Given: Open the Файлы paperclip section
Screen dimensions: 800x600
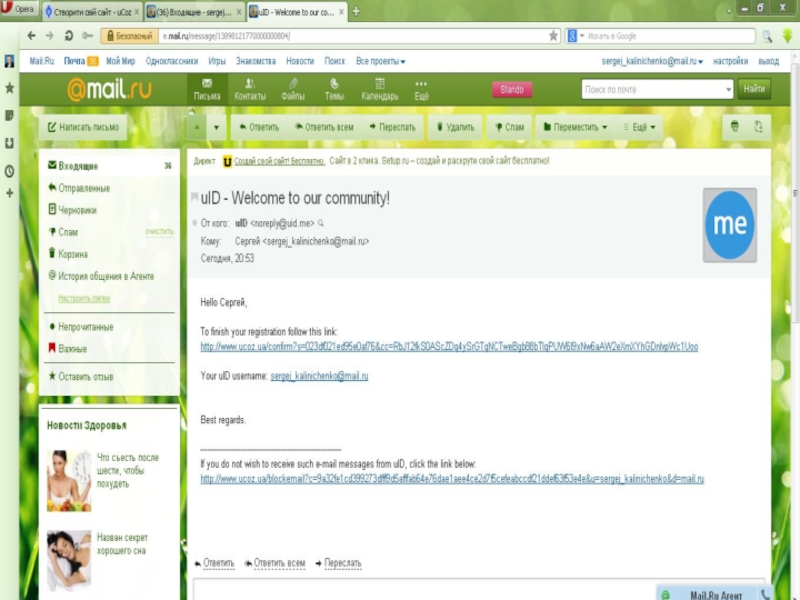Looking at the screenshot, I should click(293, 89).
